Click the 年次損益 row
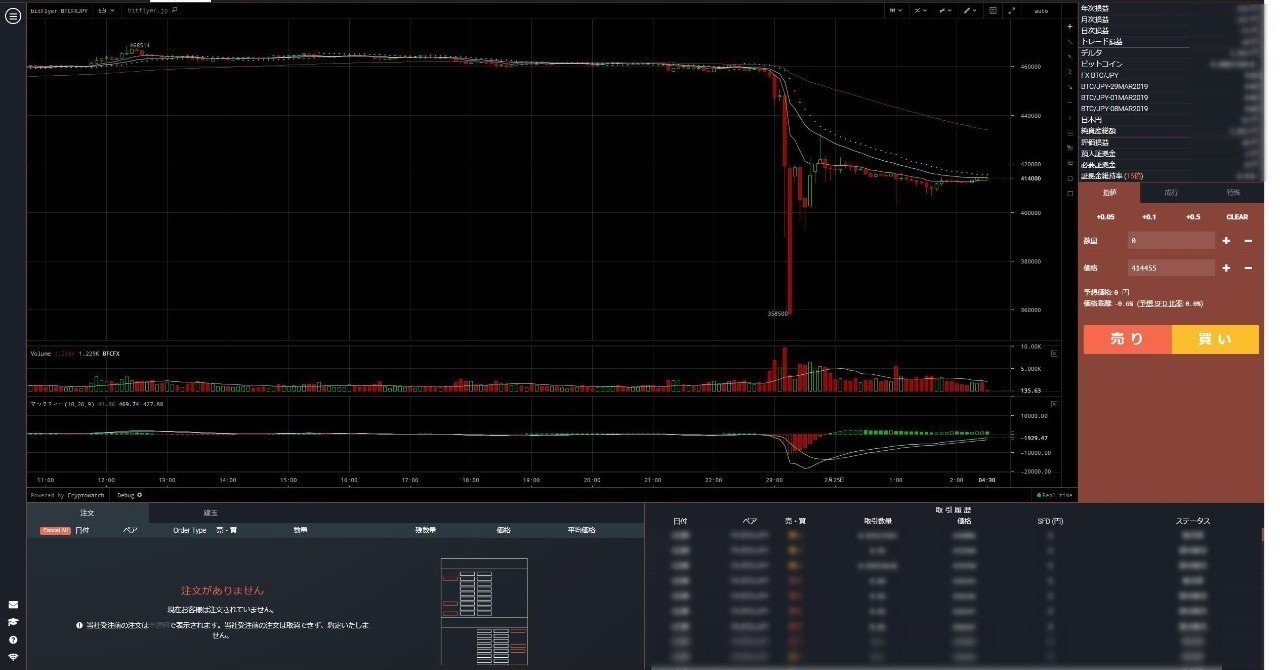This screenshot has height=670, width=1280. point(1170,8)
